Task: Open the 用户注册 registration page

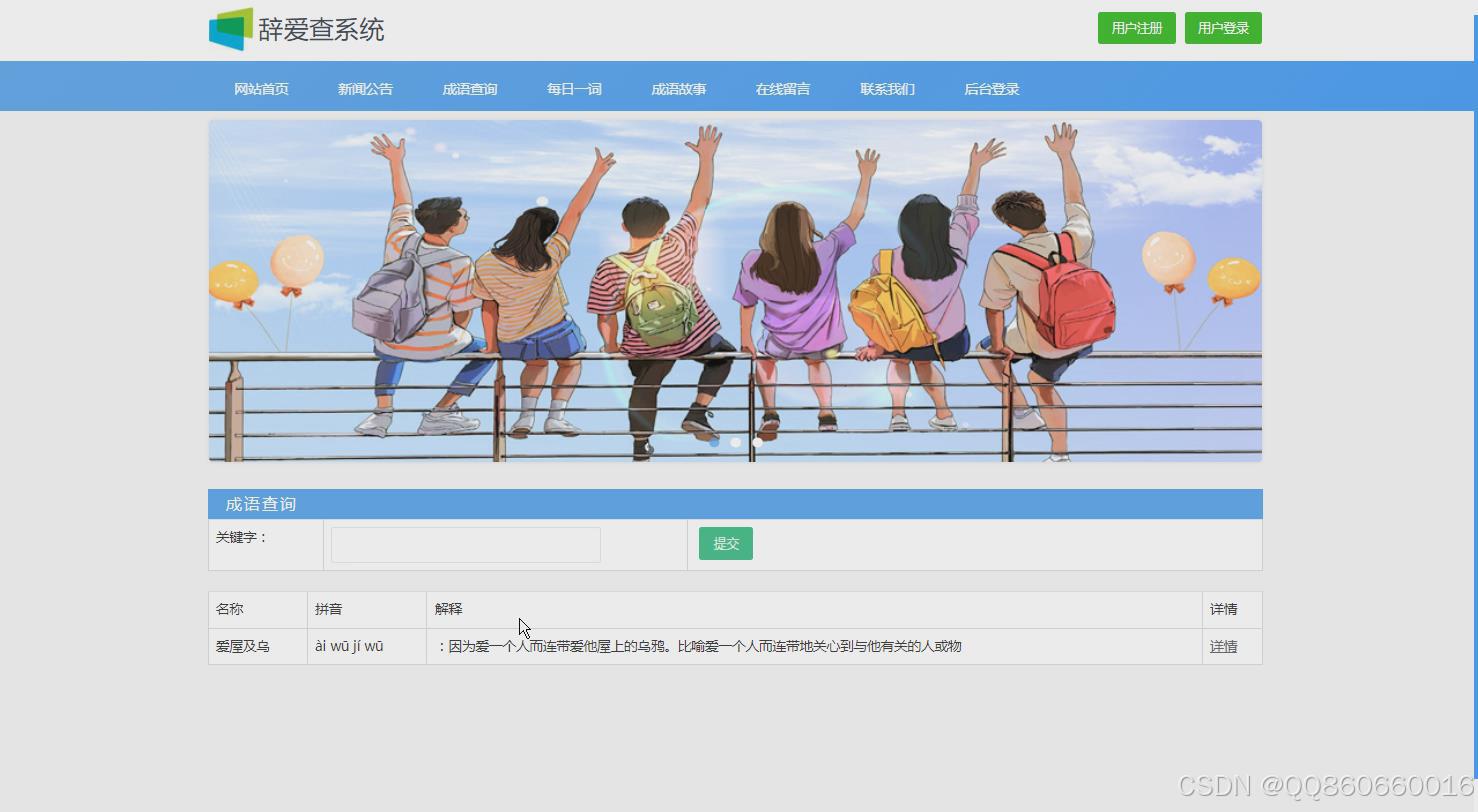Action: pos(1136,27)
